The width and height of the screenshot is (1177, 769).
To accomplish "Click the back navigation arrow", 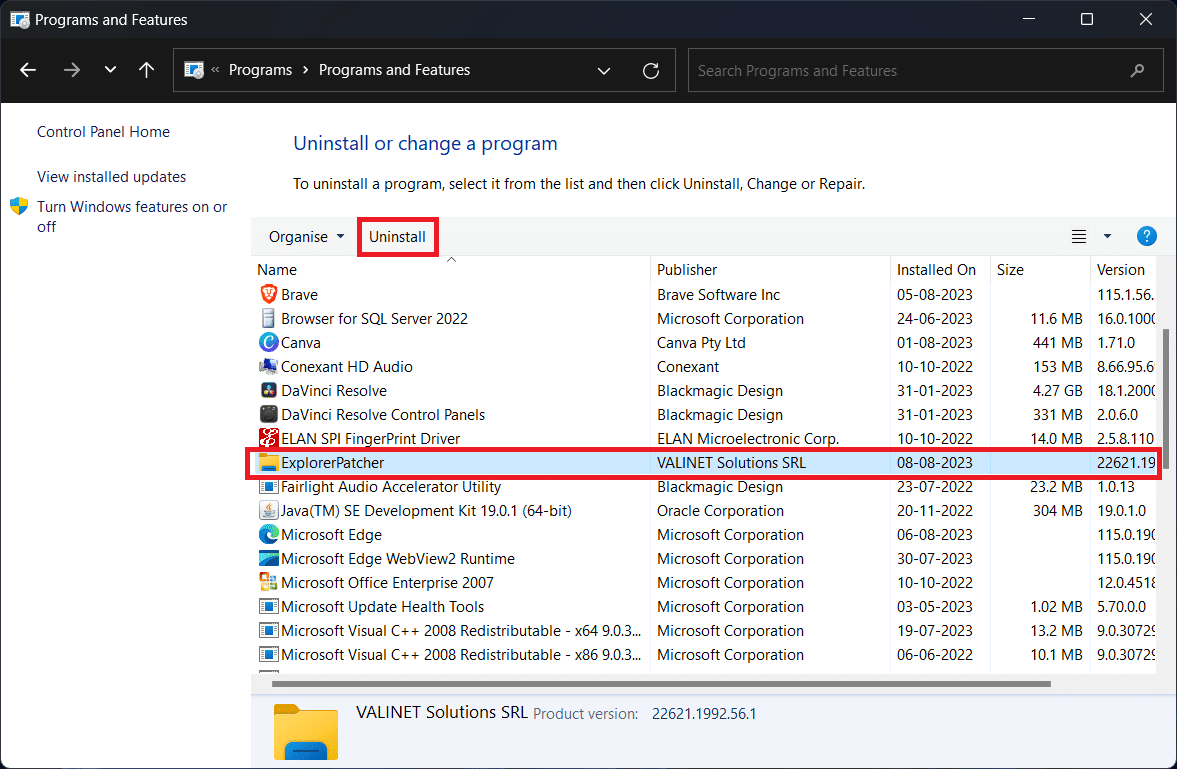I will (27, 70).
